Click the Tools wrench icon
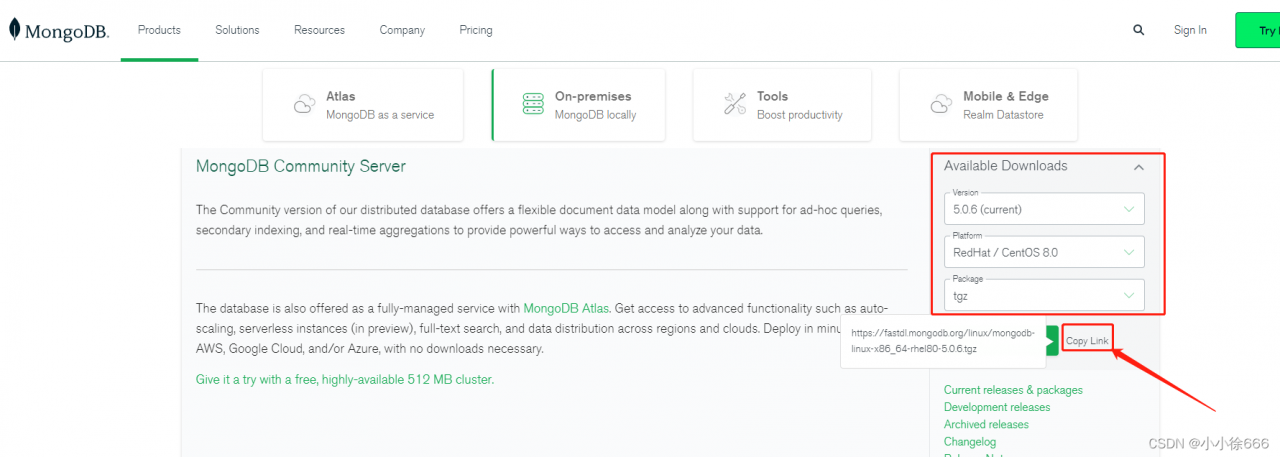1280x457 pixels. (735, 104)
